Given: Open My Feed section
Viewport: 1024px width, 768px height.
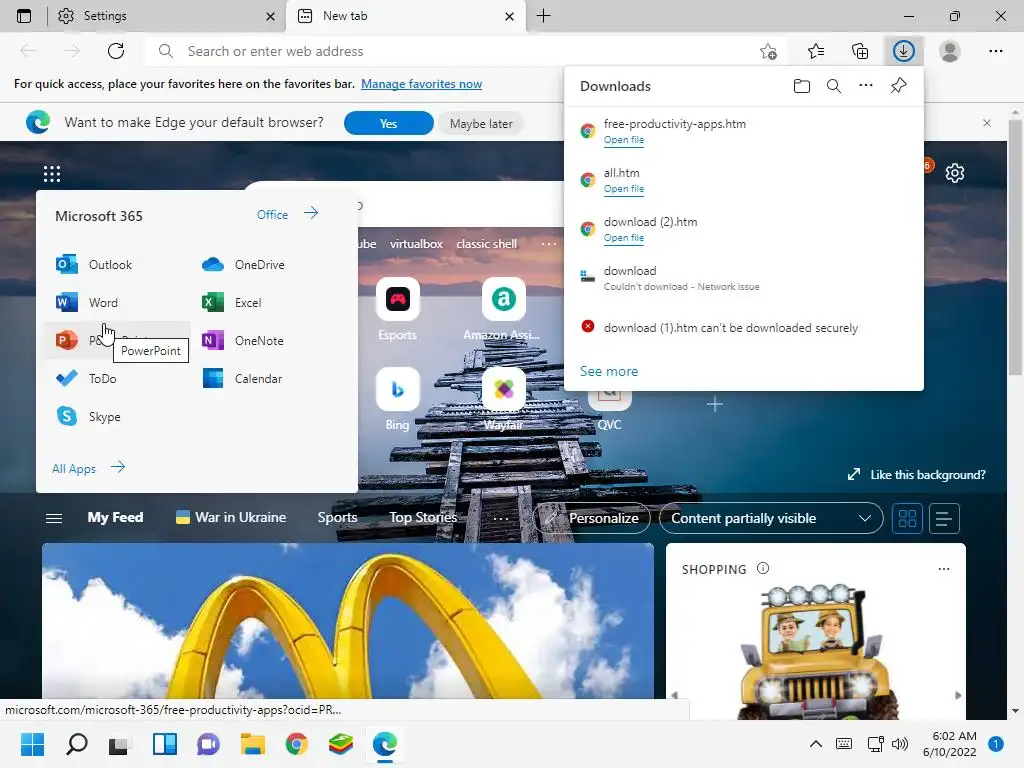Looking at the screenshot, I should 115,518.
